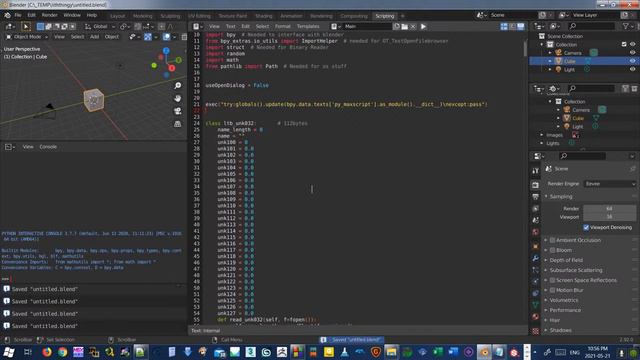This screenshot has height=360, width=640.
Task: Open the outliner filter funnel dropdown
Action: pyautogui.click(x=628, y=26)
